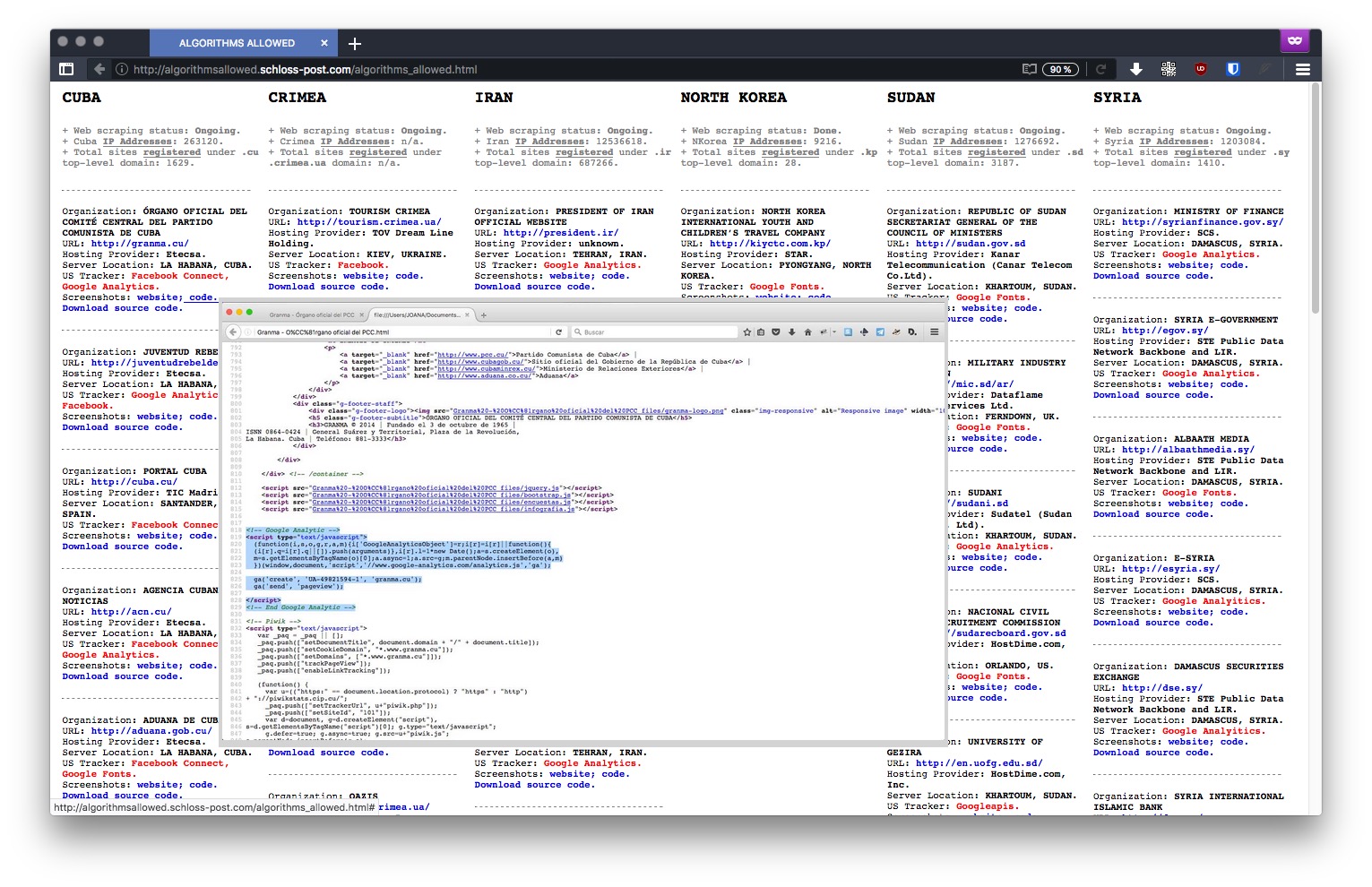Screen dimensions: 1372x887
Task: Toggle reader view in address bar
Action: click(1030, 69)
